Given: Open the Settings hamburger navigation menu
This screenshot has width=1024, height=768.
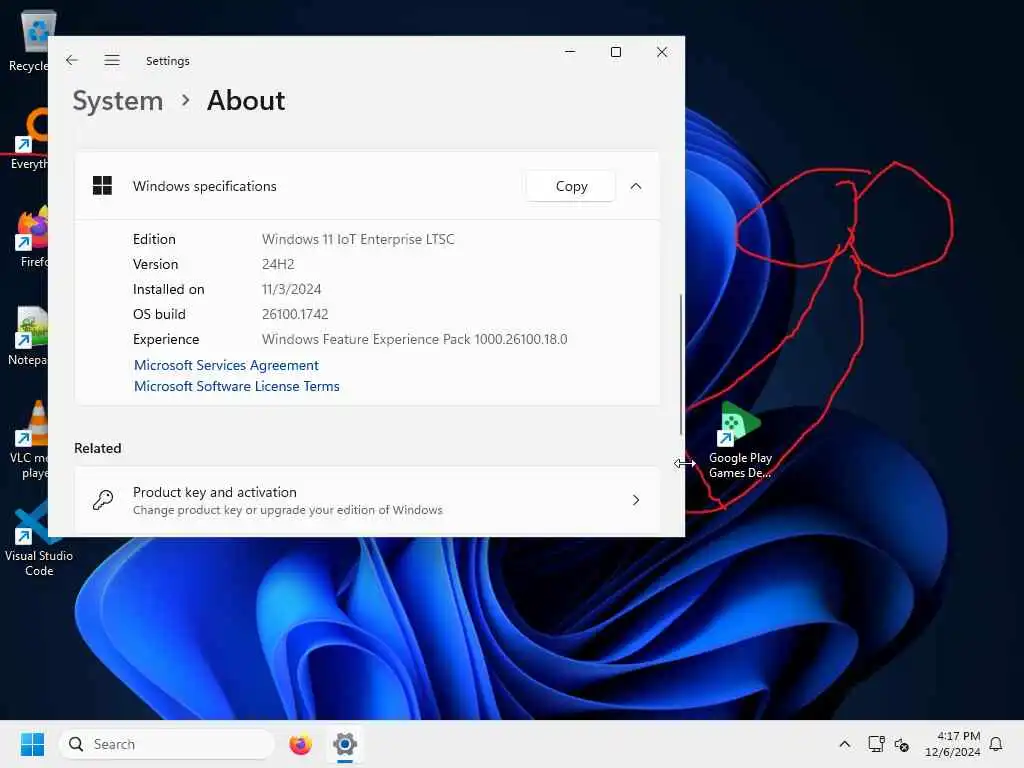Looking at the screenshot, I should click(112, 60).
